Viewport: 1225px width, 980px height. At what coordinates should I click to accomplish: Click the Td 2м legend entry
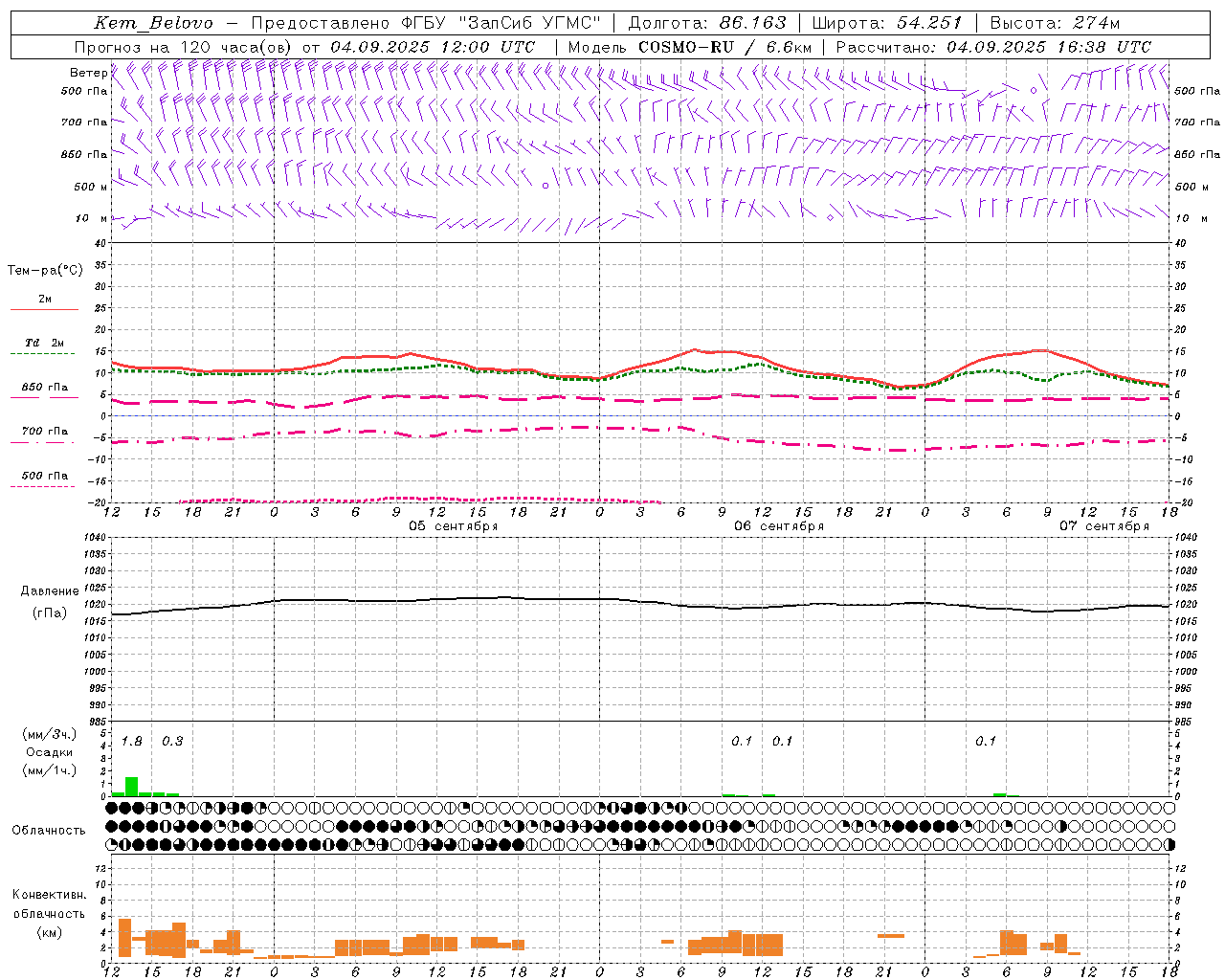(45, 343)
